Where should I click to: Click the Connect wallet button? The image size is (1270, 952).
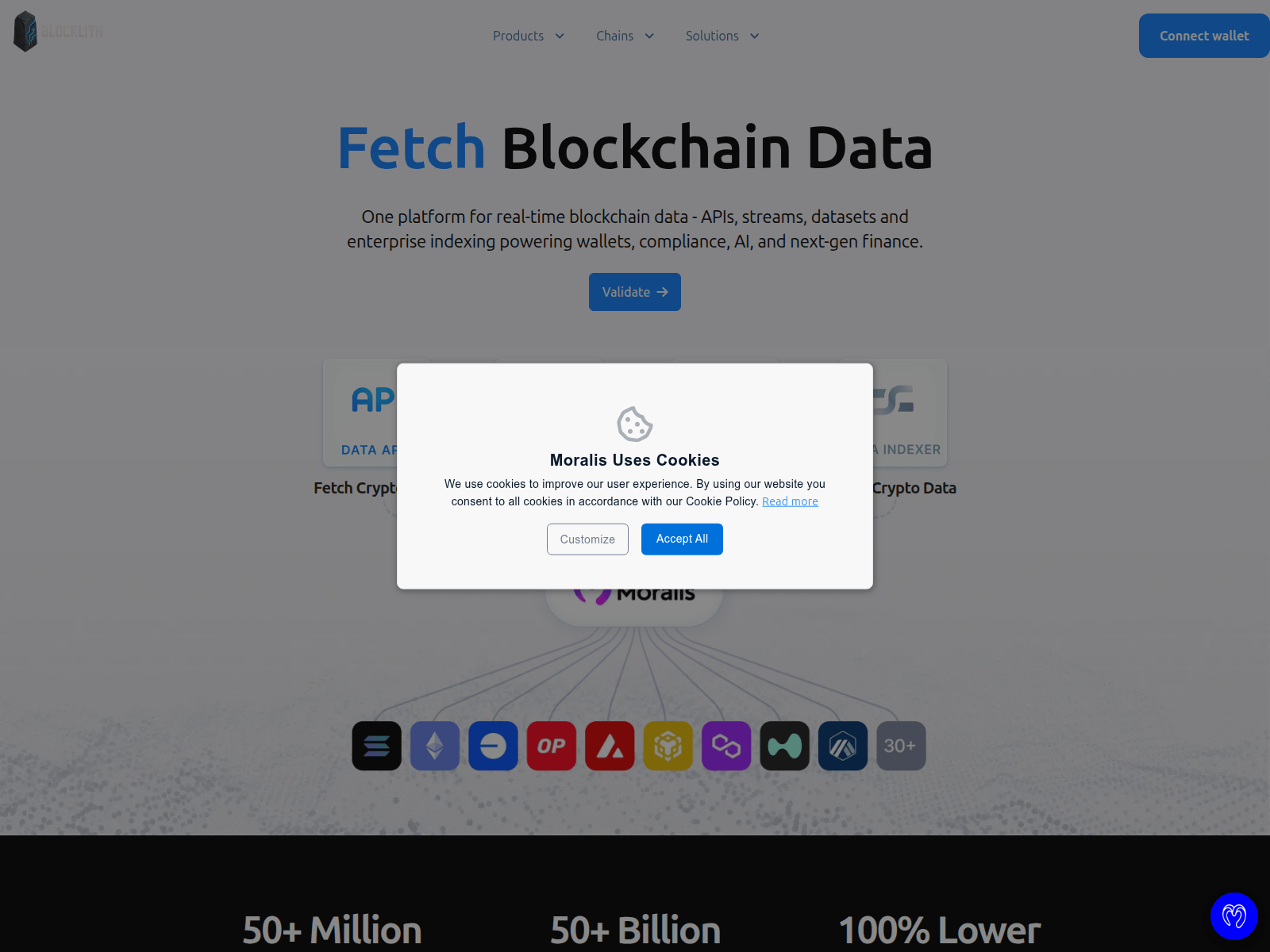1204,36
